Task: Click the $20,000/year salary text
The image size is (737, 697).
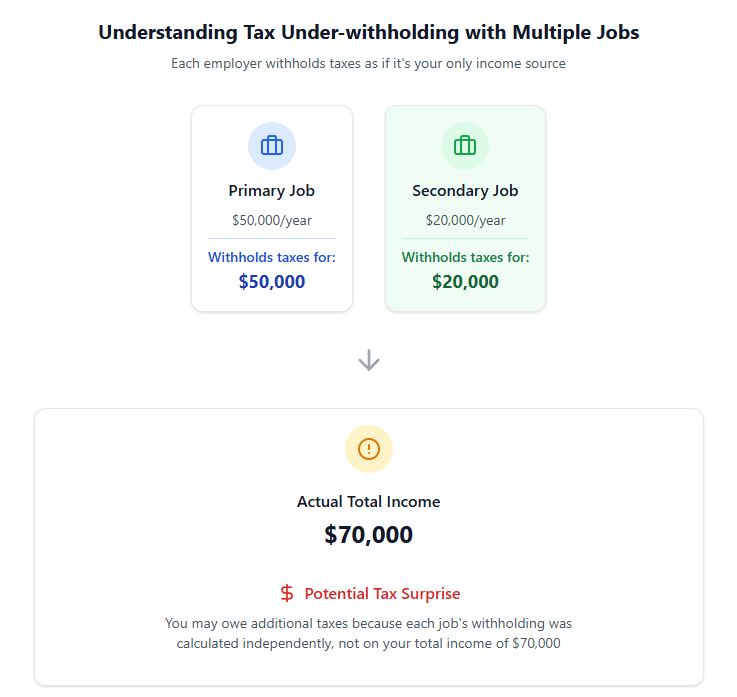Action: click(x=465, y=220)
